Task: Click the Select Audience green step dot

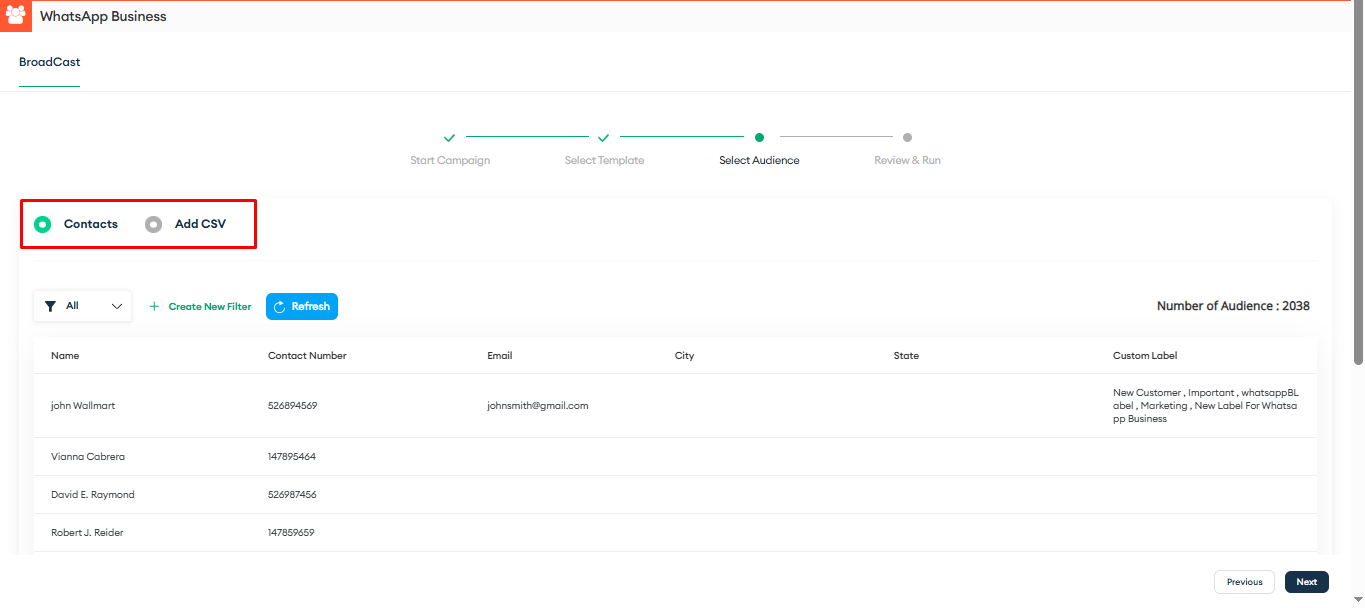Action: click(759, 137)
